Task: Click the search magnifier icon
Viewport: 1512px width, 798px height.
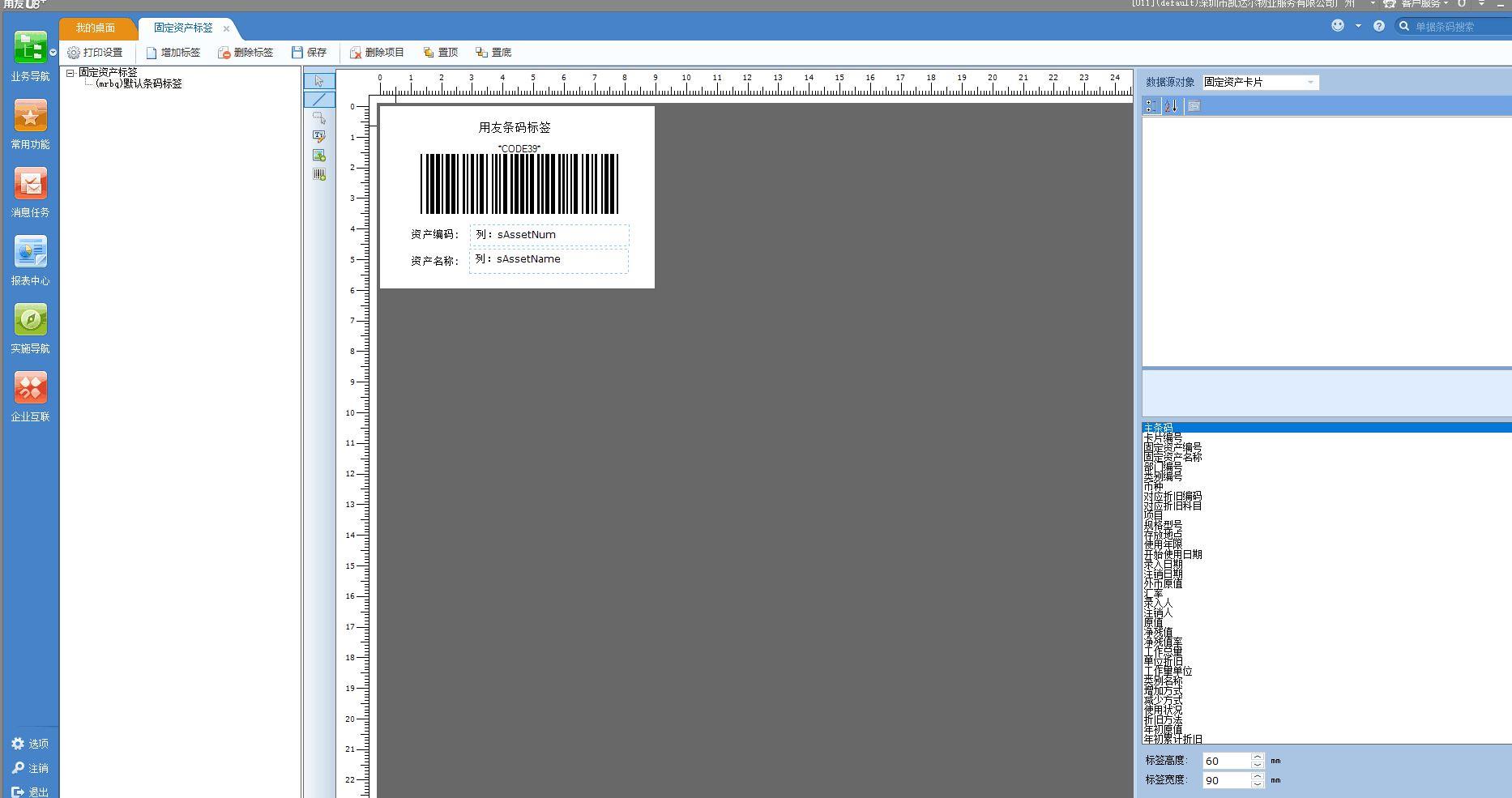Action: pyautogui.click(x=1404, y=26)
